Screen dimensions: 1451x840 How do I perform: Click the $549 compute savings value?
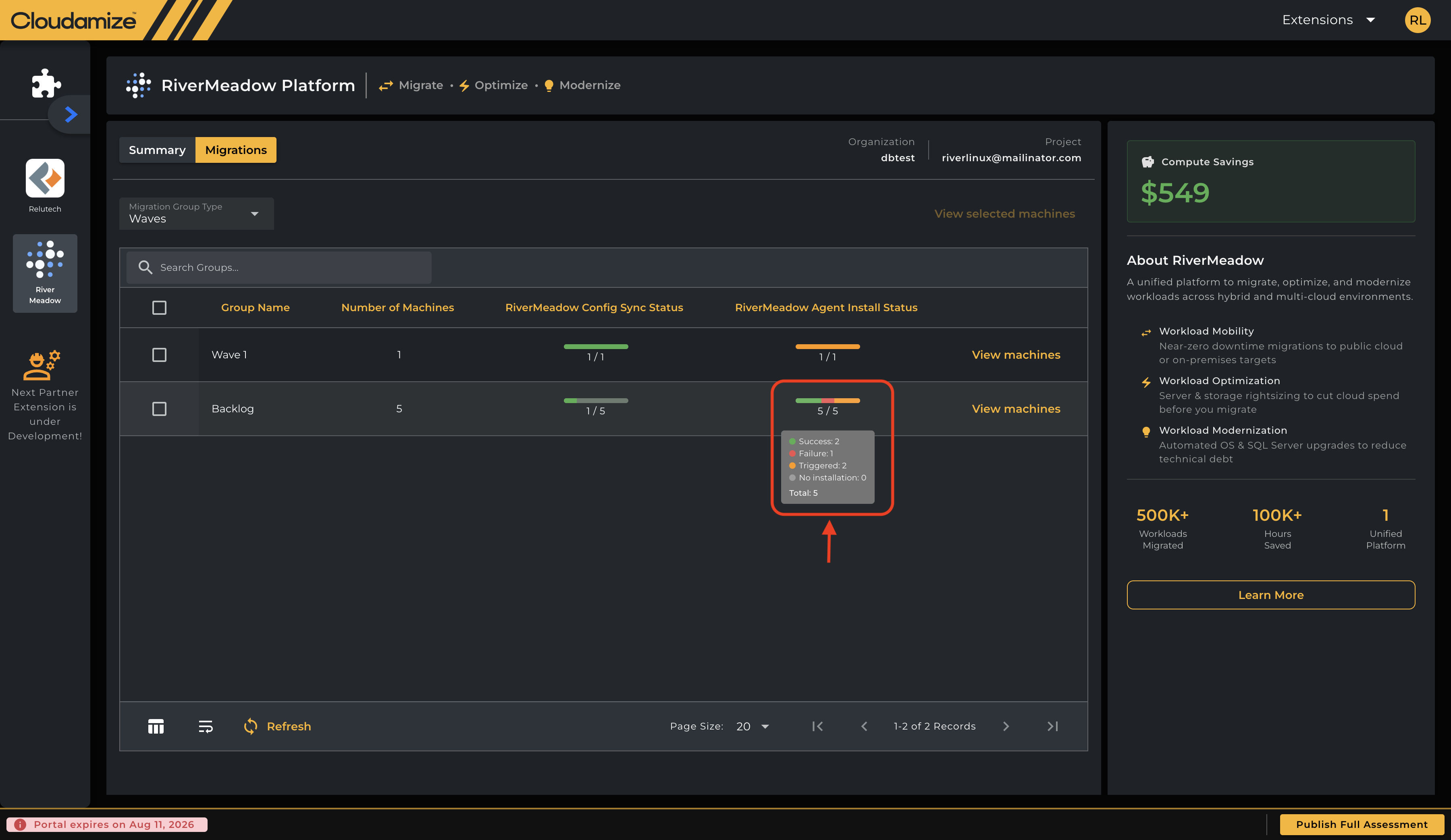1175,192
